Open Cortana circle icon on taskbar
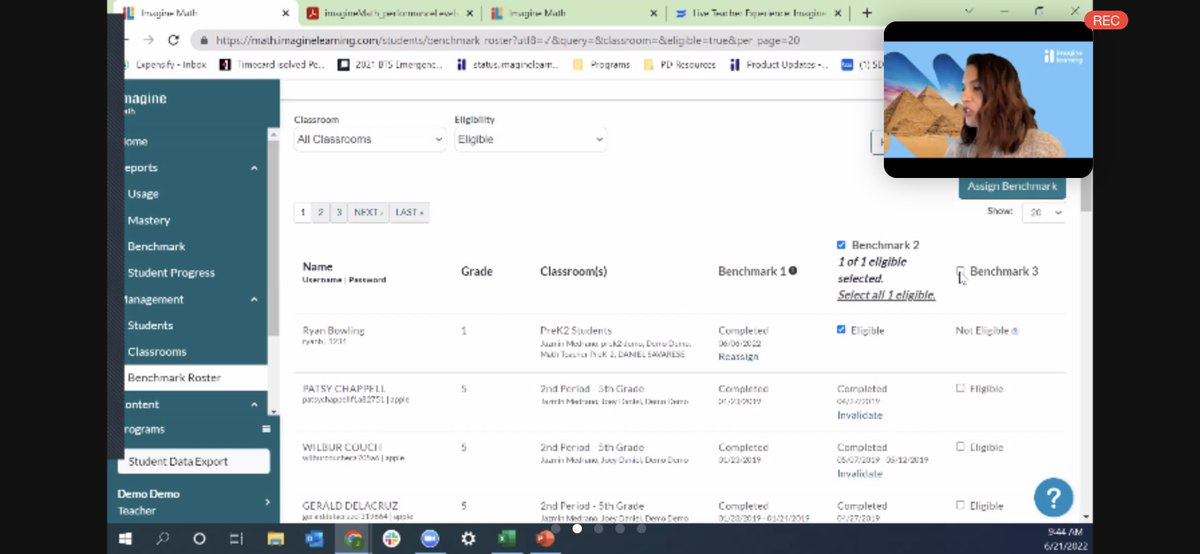This screenshot has width=1200, height=554. tap(199, 538)
